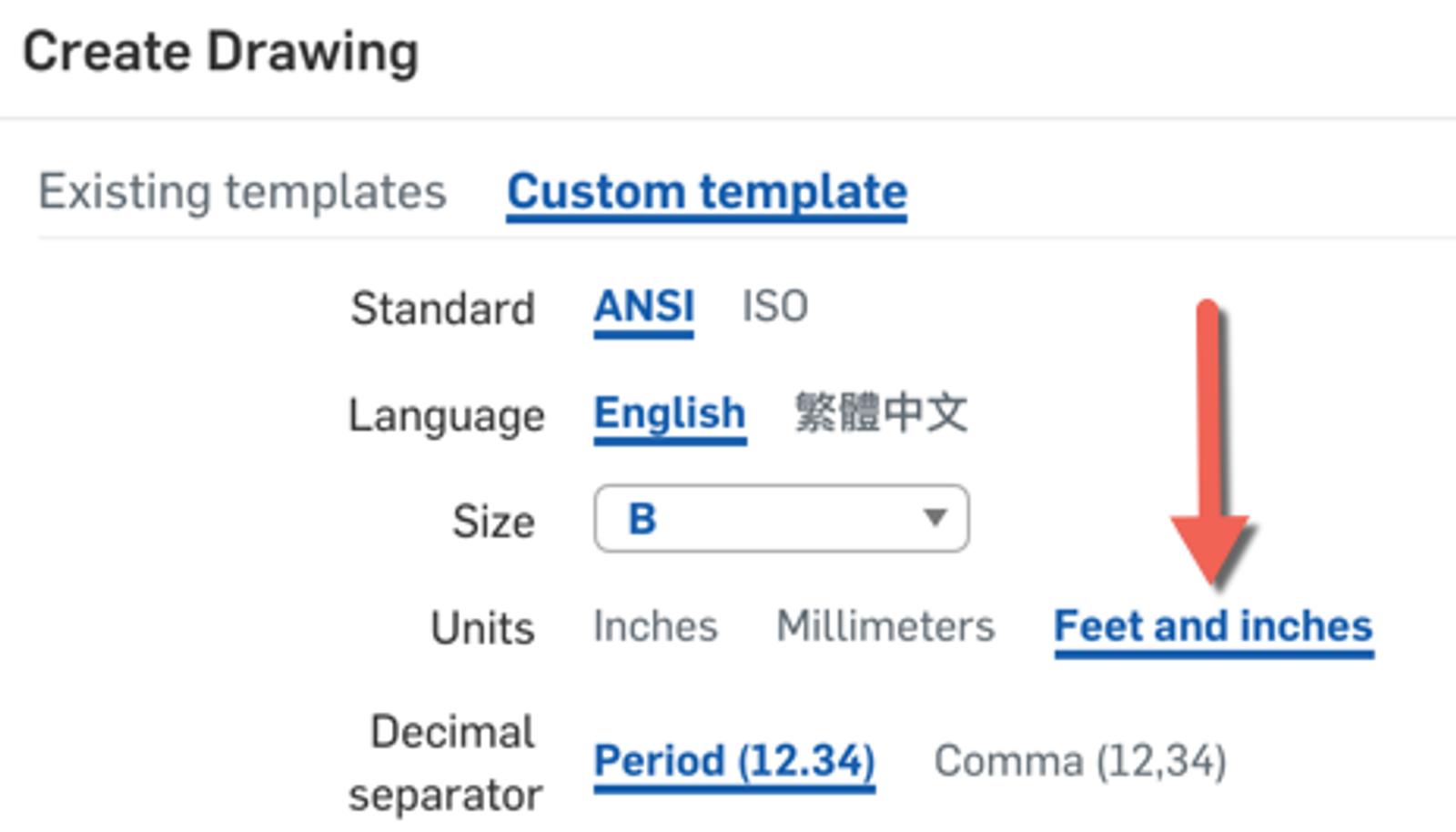The height and width of the screenshot is (832, 1456).
Task: Switch to the Existing templates tab
Action: click(242, 192)
